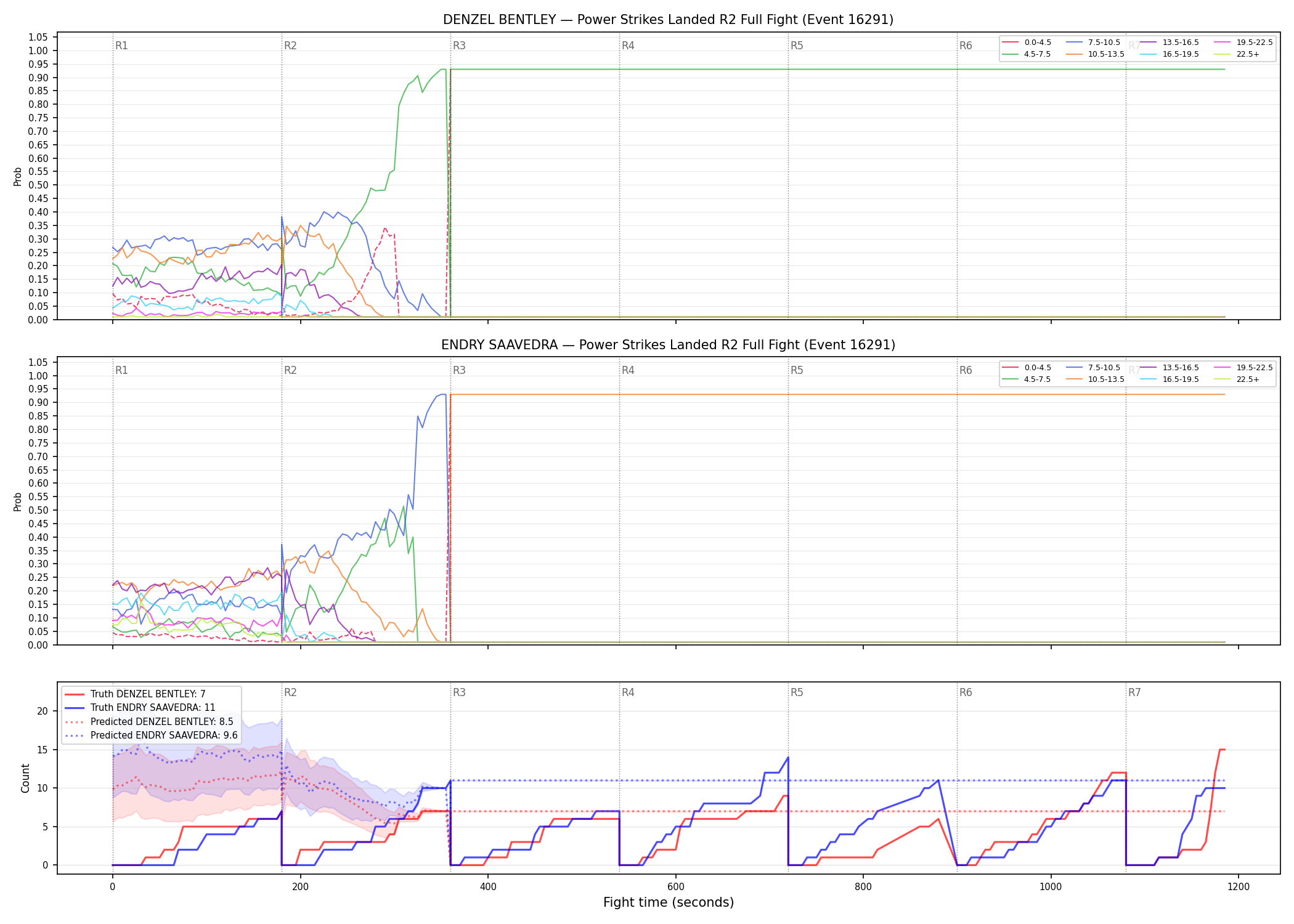Click Truth ENDRY SAAVEDRA: 11 legend entry
1294x924 pixels.
[140, 708]
